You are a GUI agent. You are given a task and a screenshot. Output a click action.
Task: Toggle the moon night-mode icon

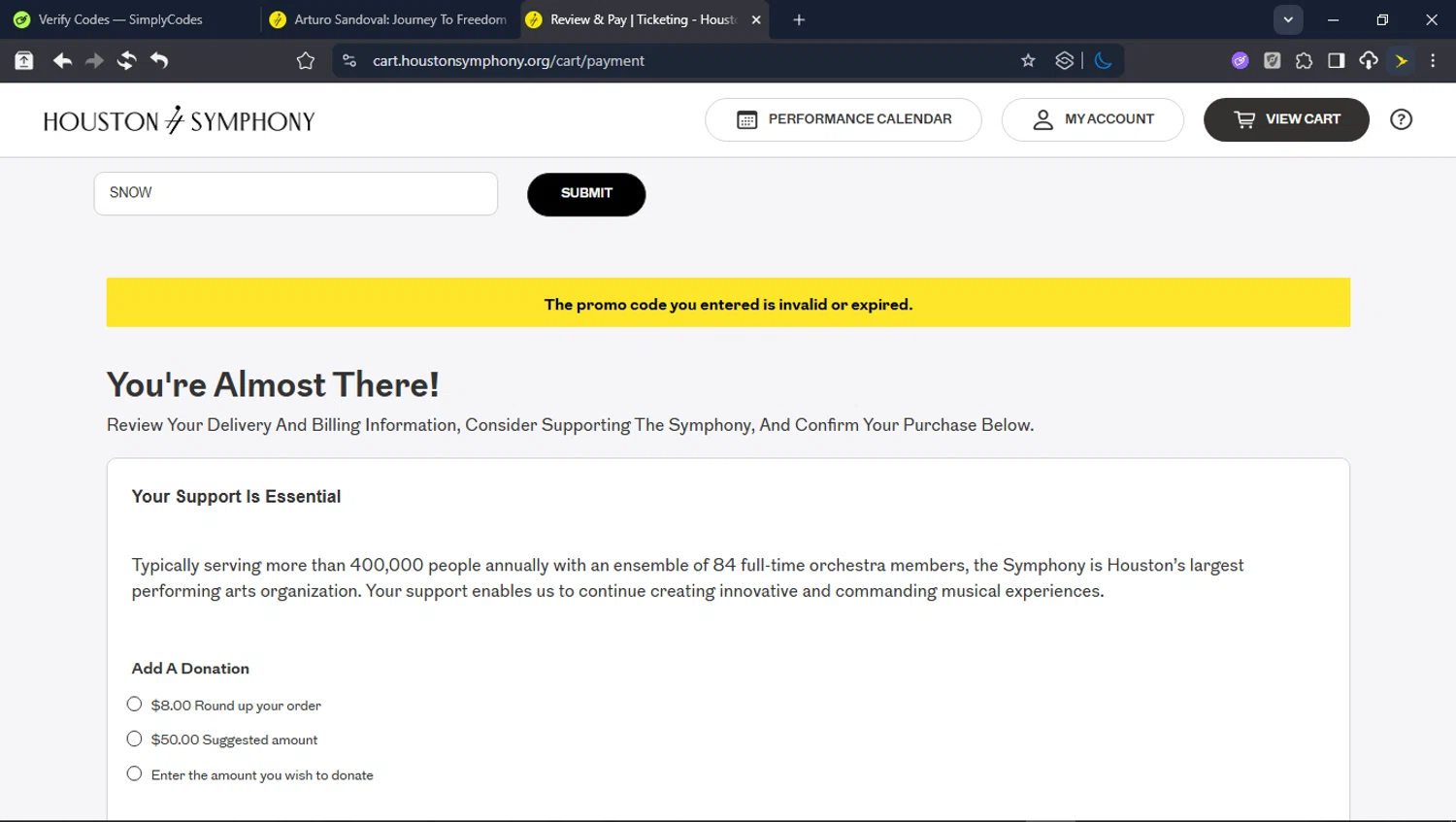point(1103,60)
